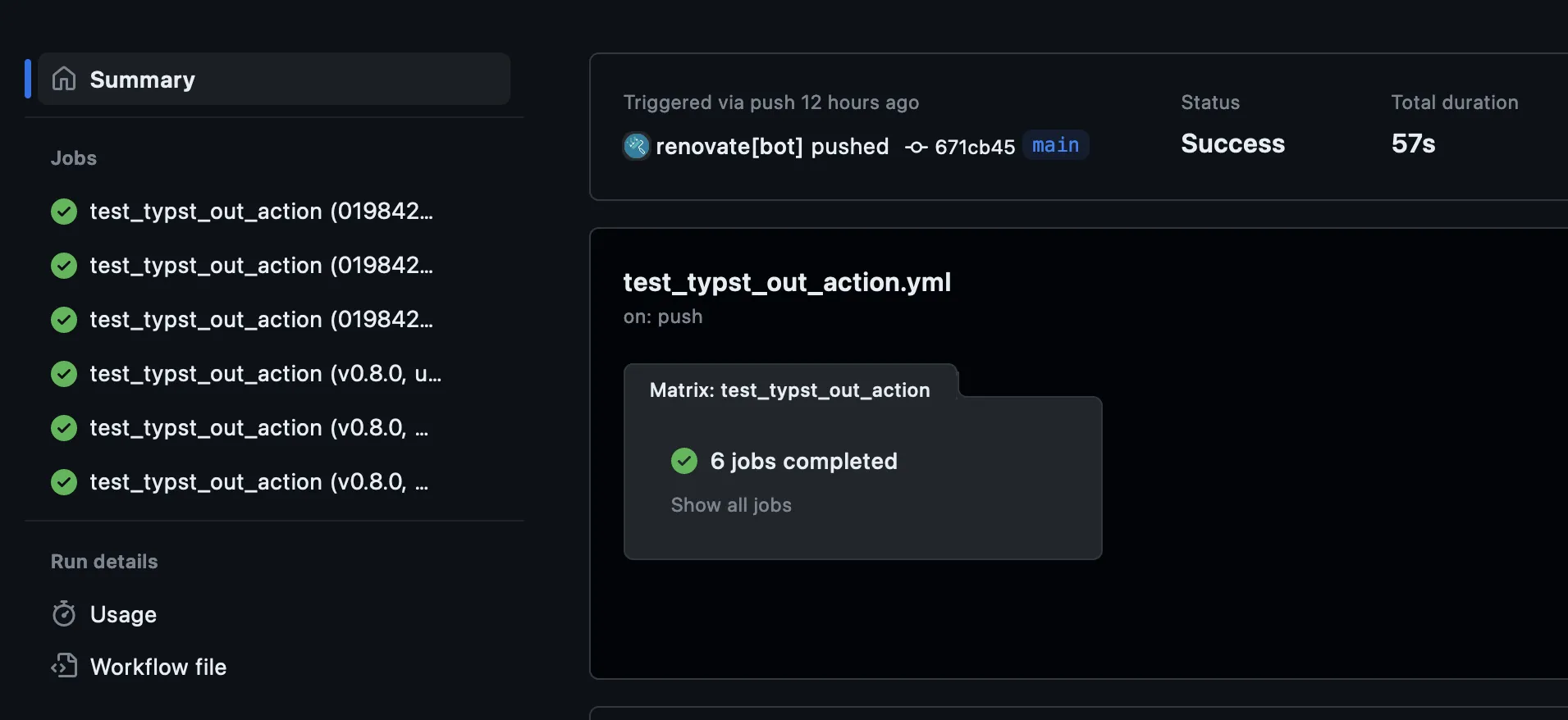Click the Workflow file code icon
The width and height of the screenshot is (1568, 720).
point(64,666)
